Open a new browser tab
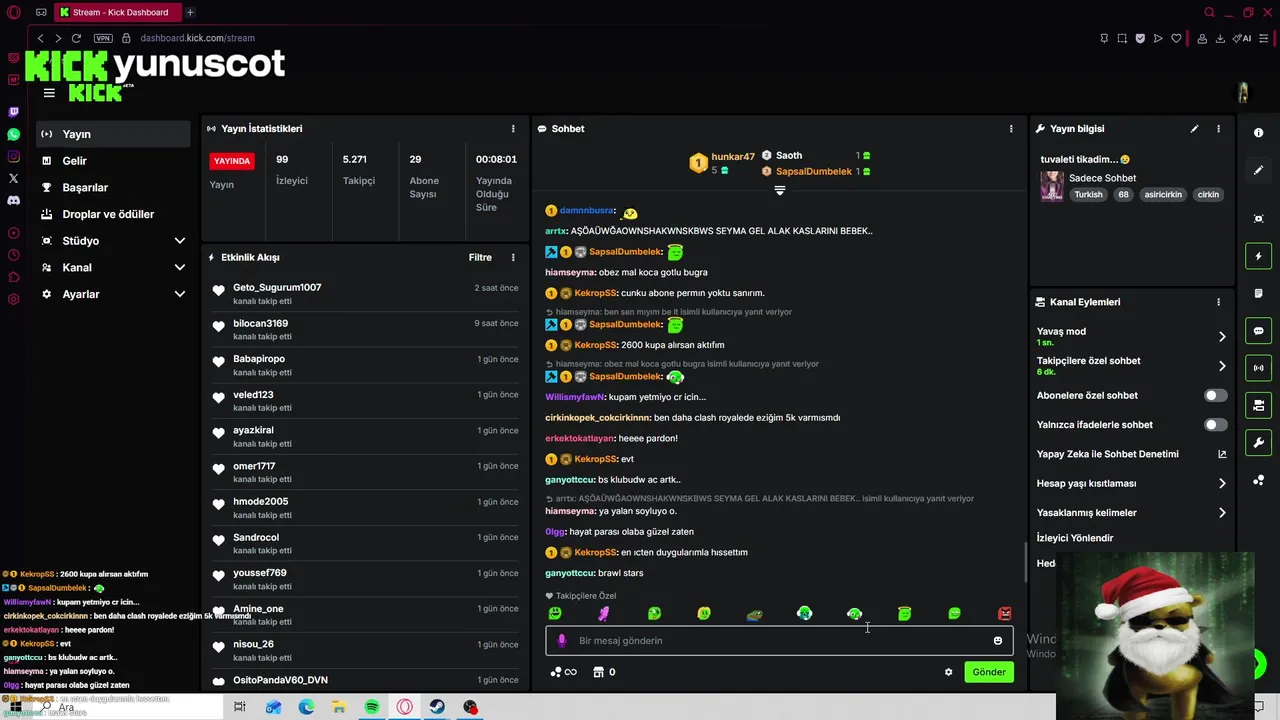 [x=190, y=12]
